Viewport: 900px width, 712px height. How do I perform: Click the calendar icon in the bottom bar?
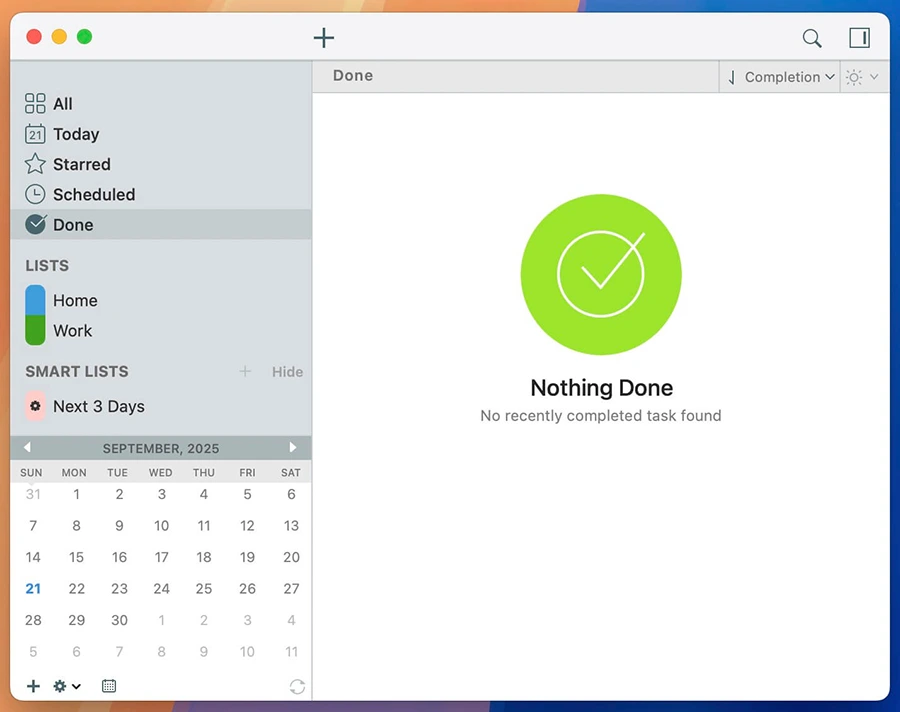(109, 686)
